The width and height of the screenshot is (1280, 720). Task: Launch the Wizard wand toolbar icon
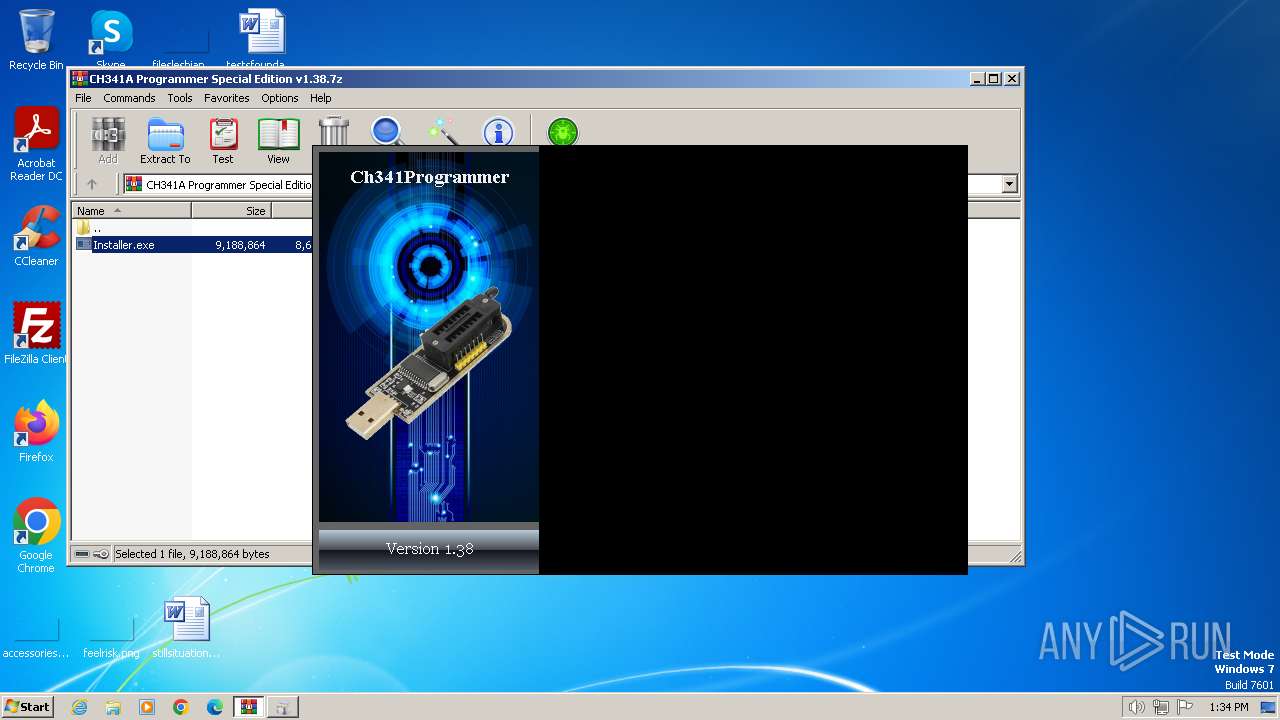[x=442, y=131]
